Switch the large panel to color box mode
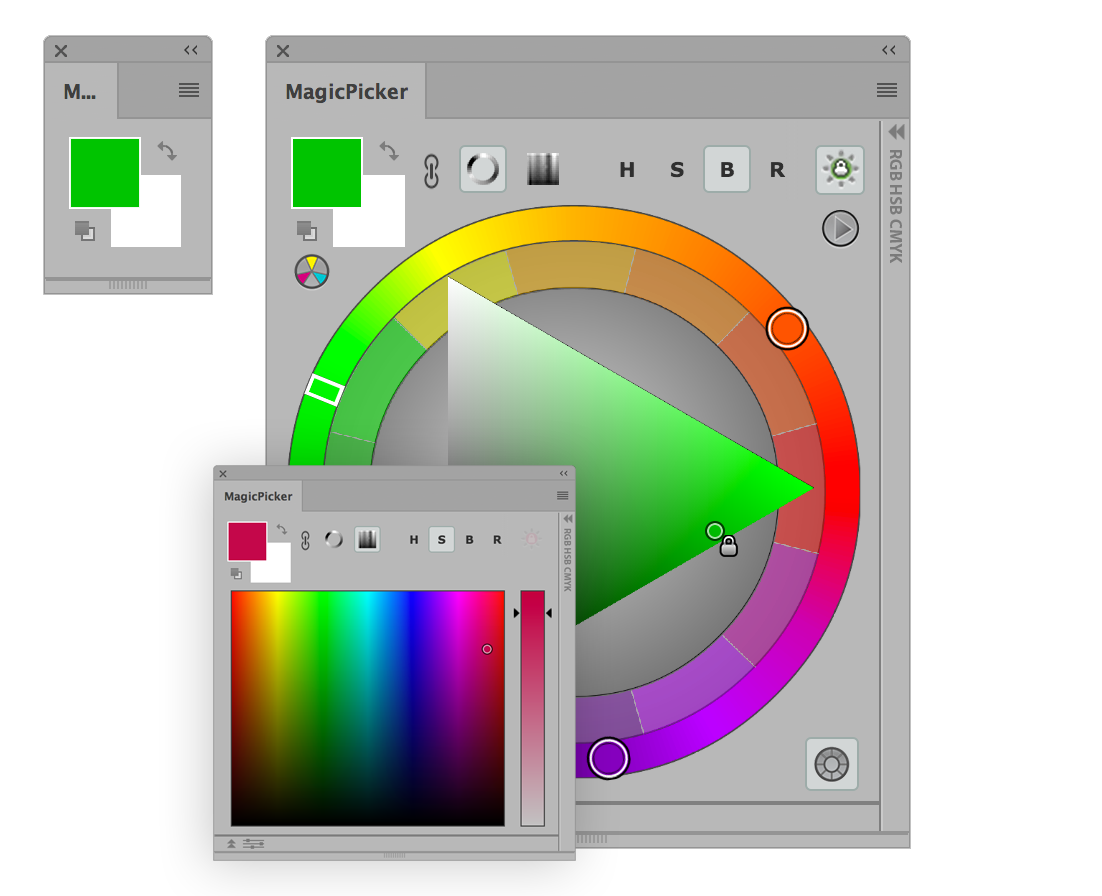 [542, 169]
